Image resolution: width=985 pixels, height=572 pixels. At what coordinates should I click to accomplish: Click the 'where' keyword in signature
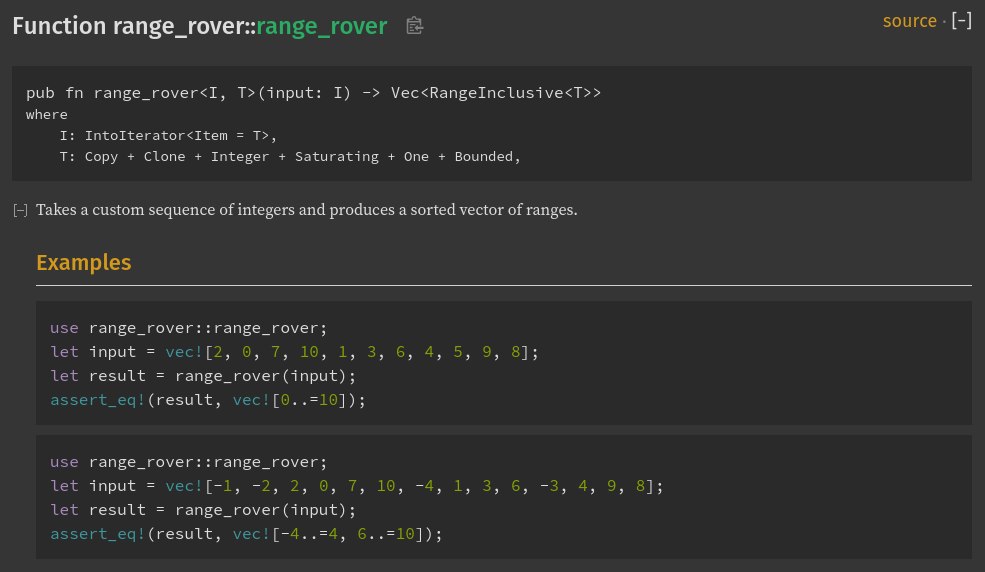46,115
